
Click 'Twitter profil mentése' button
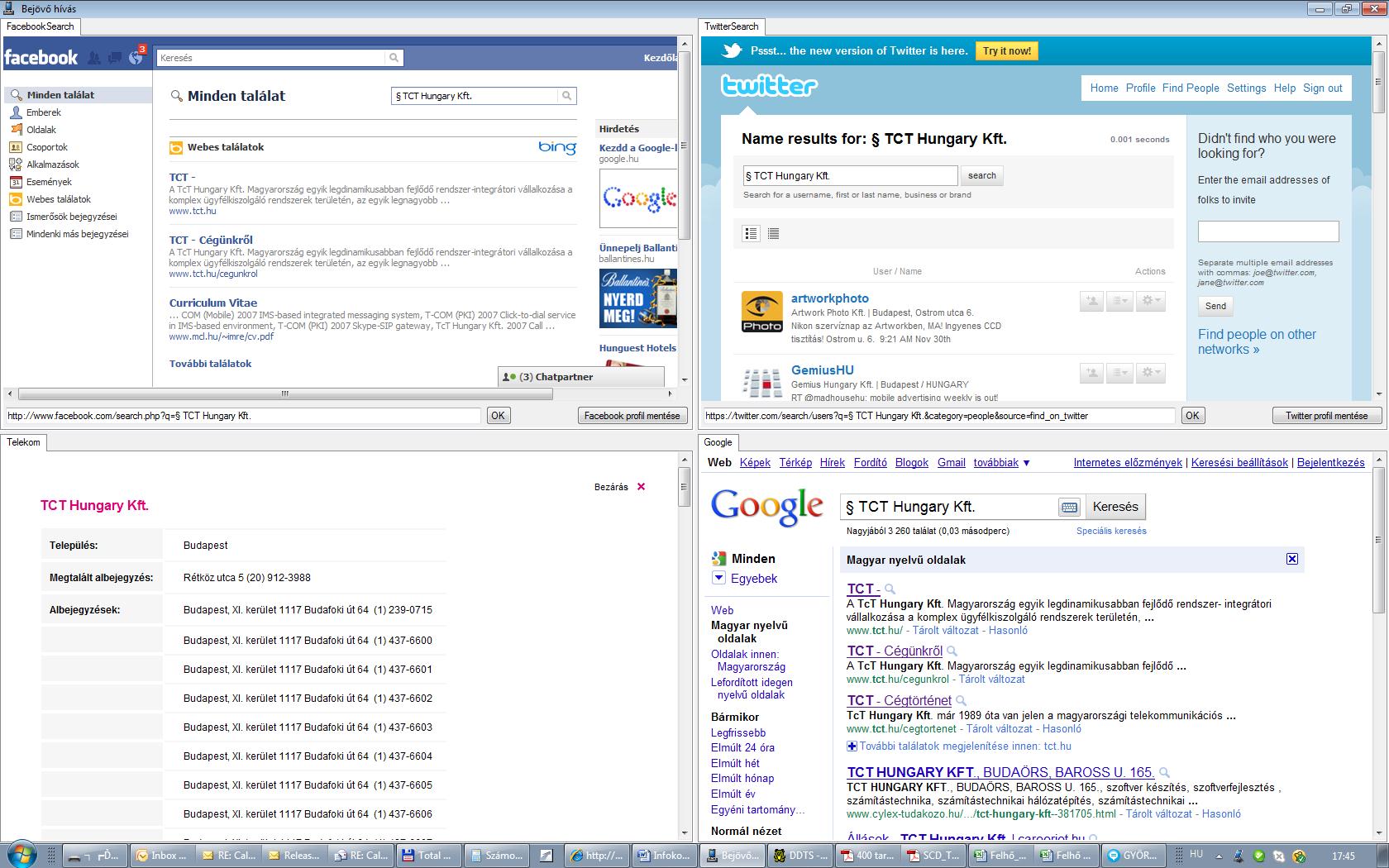1326,416
